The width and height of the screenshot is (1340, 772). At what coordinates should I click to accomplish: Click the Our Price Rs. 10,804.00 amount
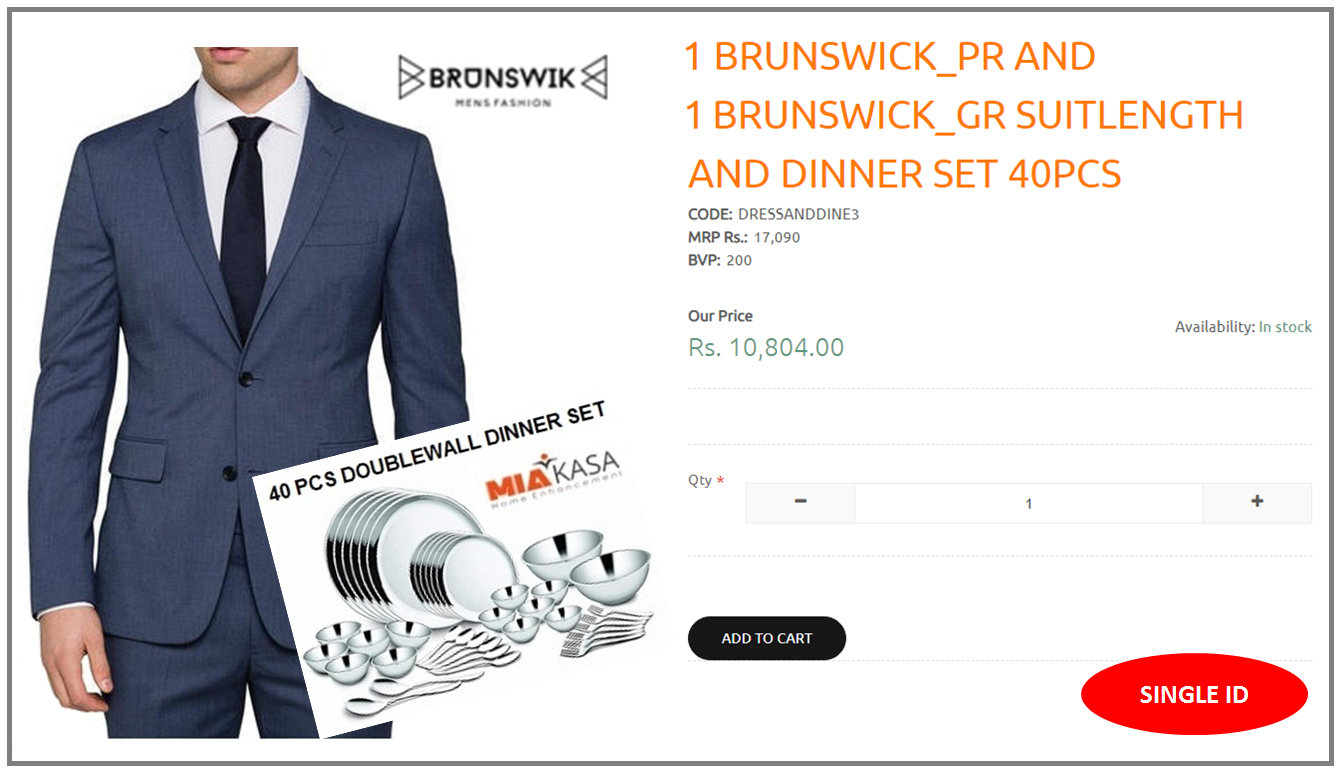[x=766, y=348]
